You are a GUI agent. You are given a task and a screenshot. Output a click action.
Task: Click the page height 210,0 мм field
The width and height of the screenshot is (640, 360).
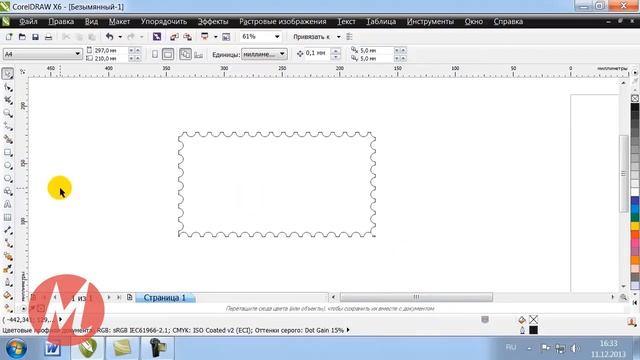coord(111,58)
